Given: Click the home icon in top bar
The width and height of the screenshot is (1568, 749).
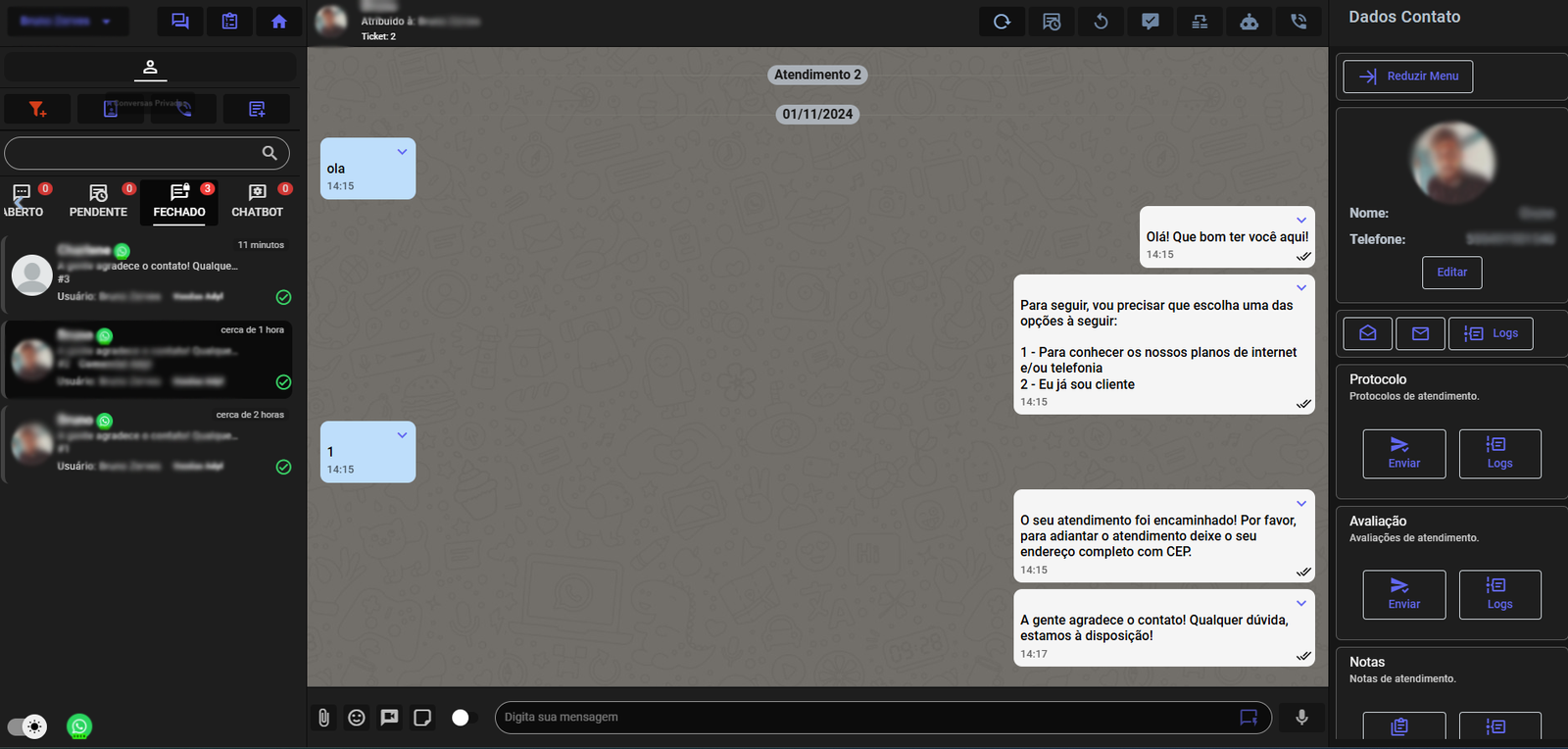Looking at the screenshot, I should point(279,22).
